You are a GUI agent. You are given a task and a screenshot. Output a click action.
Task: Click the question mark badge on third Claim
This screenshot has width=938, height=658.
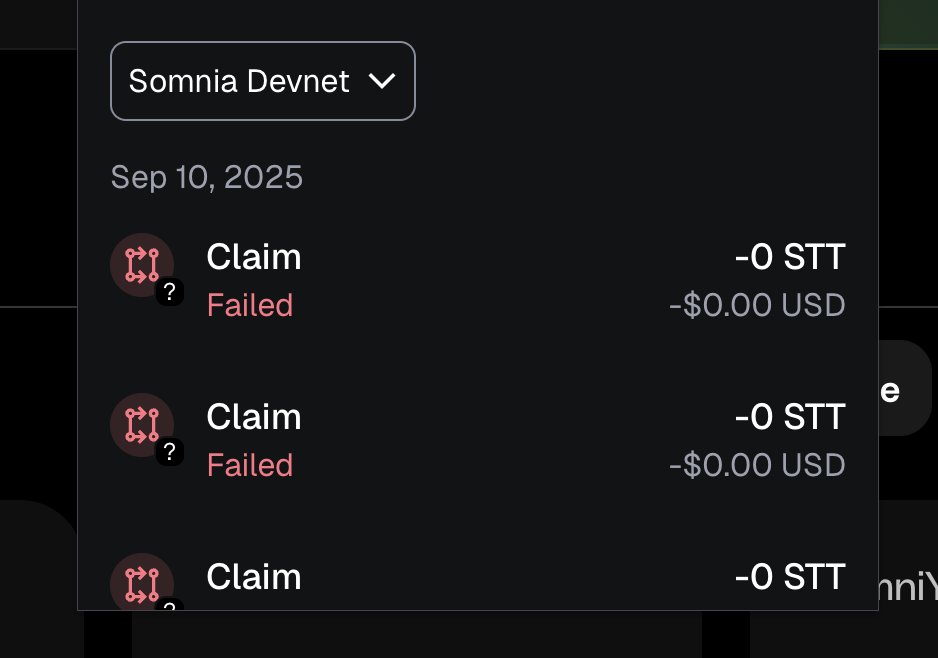click(170, 604)
